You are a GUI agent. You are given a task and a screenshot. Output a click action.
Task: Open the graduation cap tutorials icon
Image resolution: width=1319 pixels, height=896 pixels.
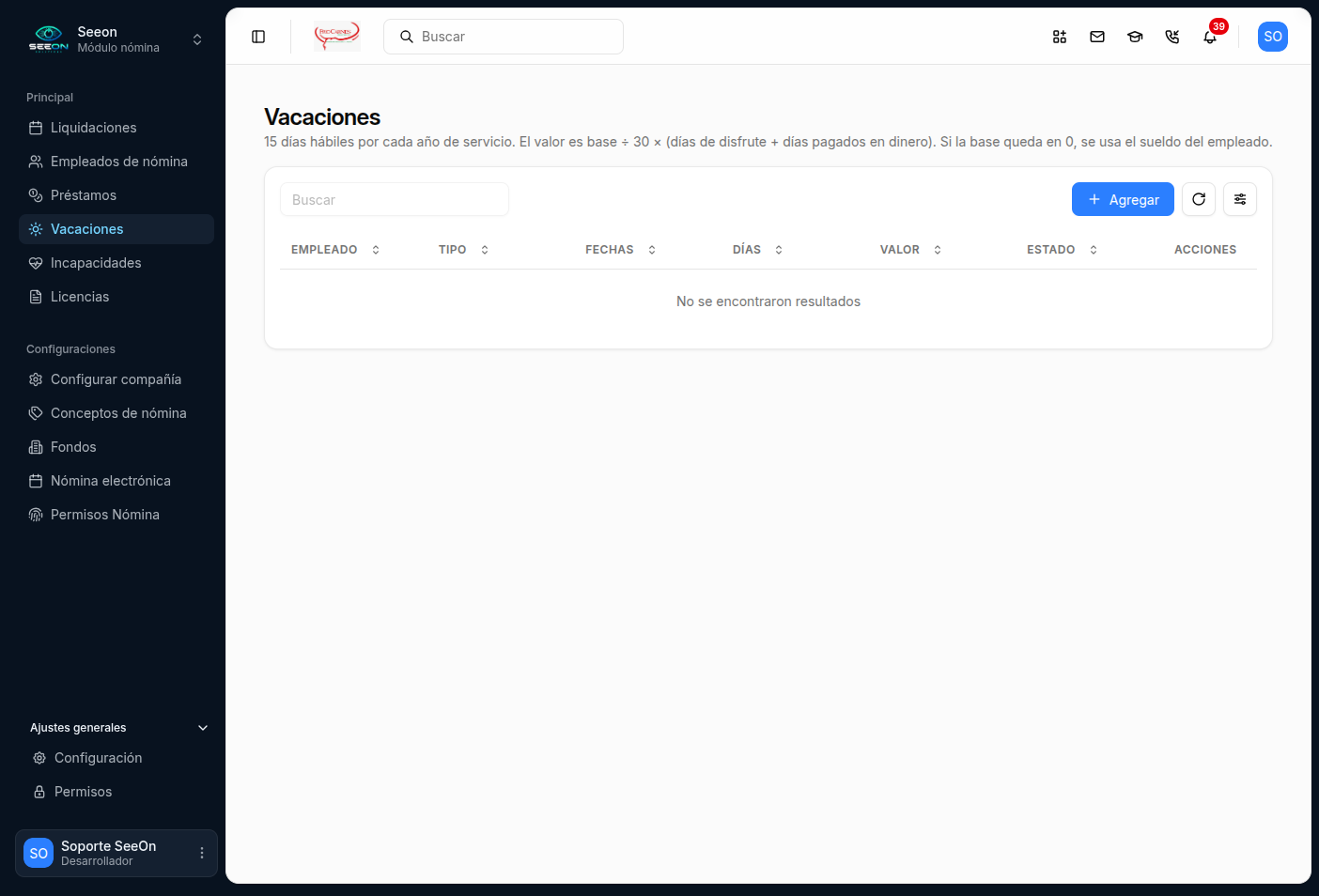(x=1135, y=37)
